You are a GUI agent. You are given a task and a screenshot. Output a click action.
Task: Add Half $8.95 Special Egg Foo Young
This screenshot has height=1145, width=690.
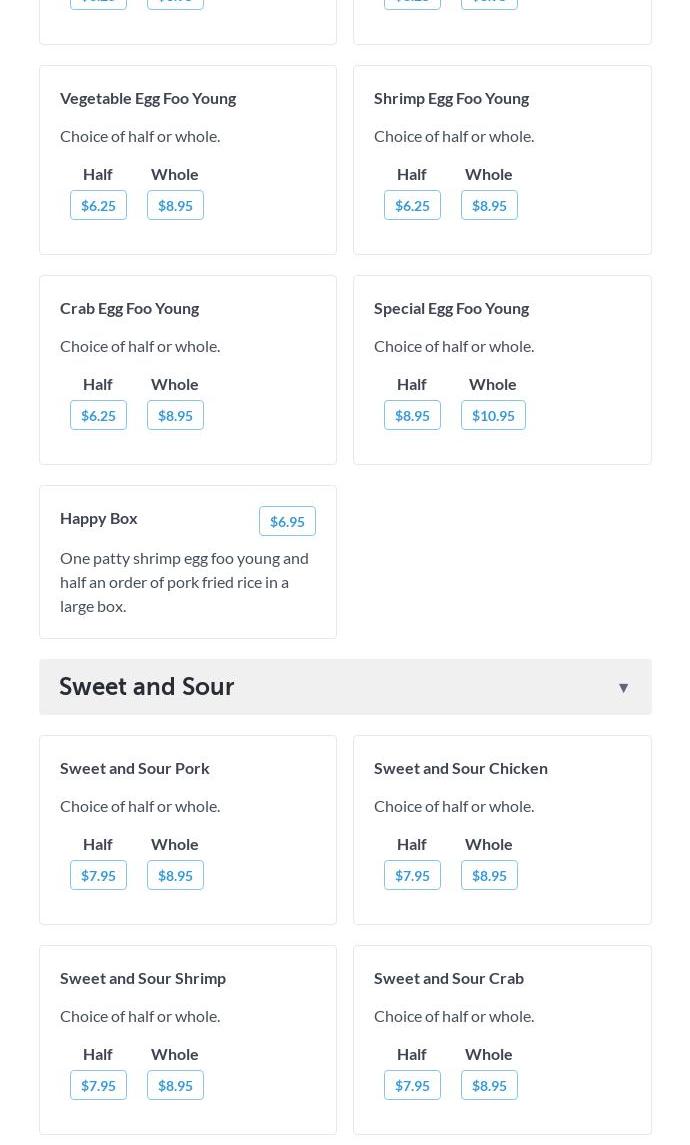pyautogui.click(x=412, y=415)
